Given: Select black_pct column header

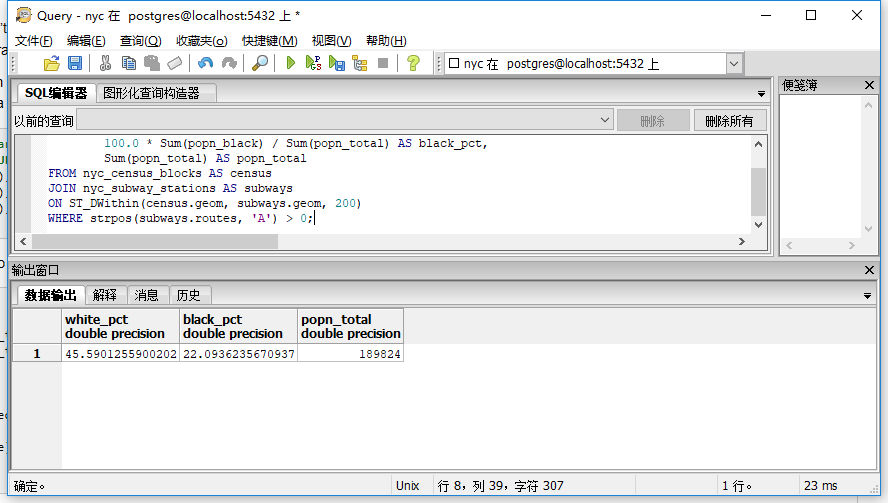Looking at the screenshot, I should [x=238, y=326].
